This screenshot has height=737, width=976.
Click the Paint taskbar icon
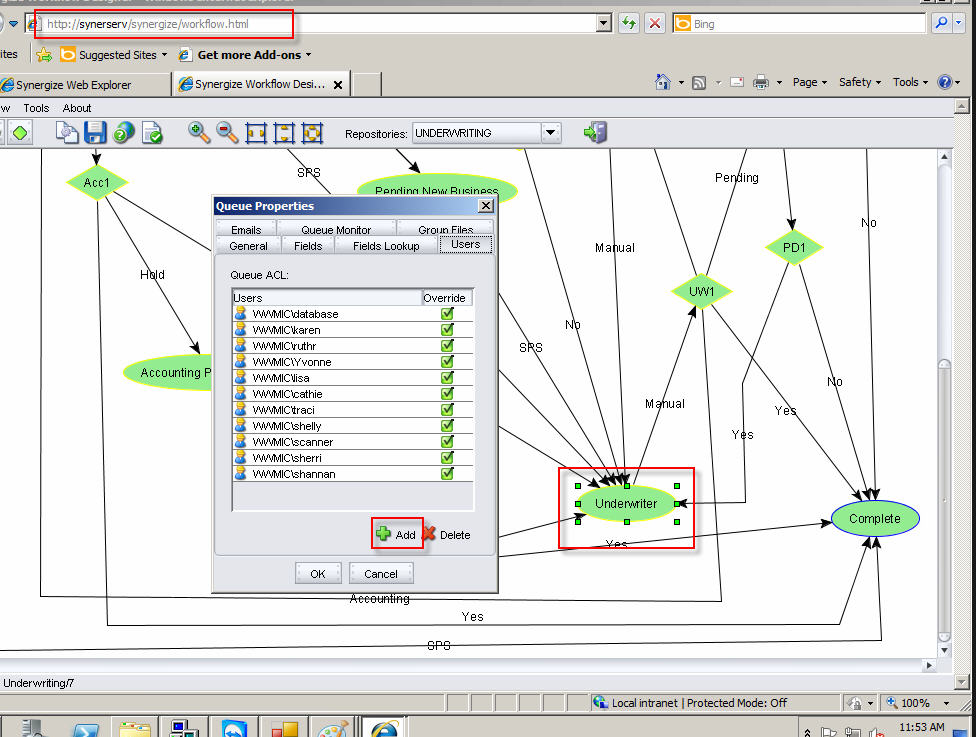tap(332, 728)
